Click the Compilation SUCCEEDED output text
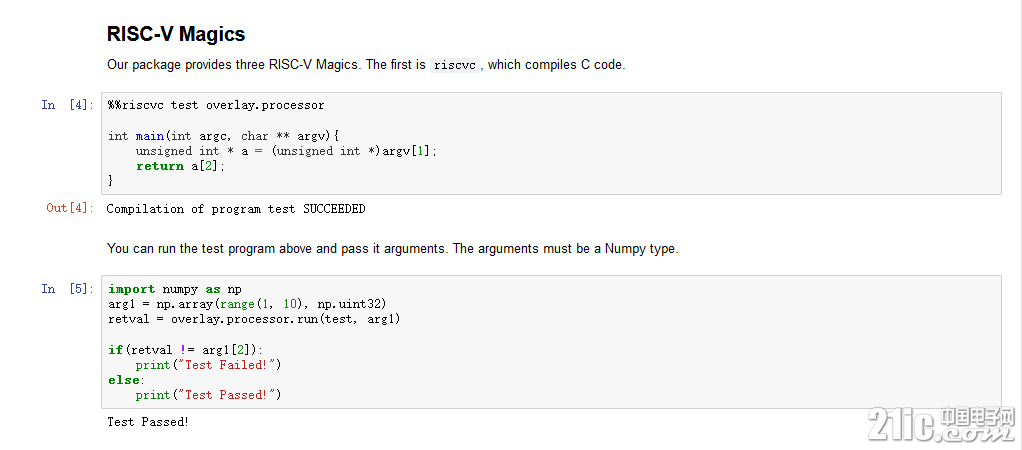This screenshot has height=450, width=1022. click(236, 209)
